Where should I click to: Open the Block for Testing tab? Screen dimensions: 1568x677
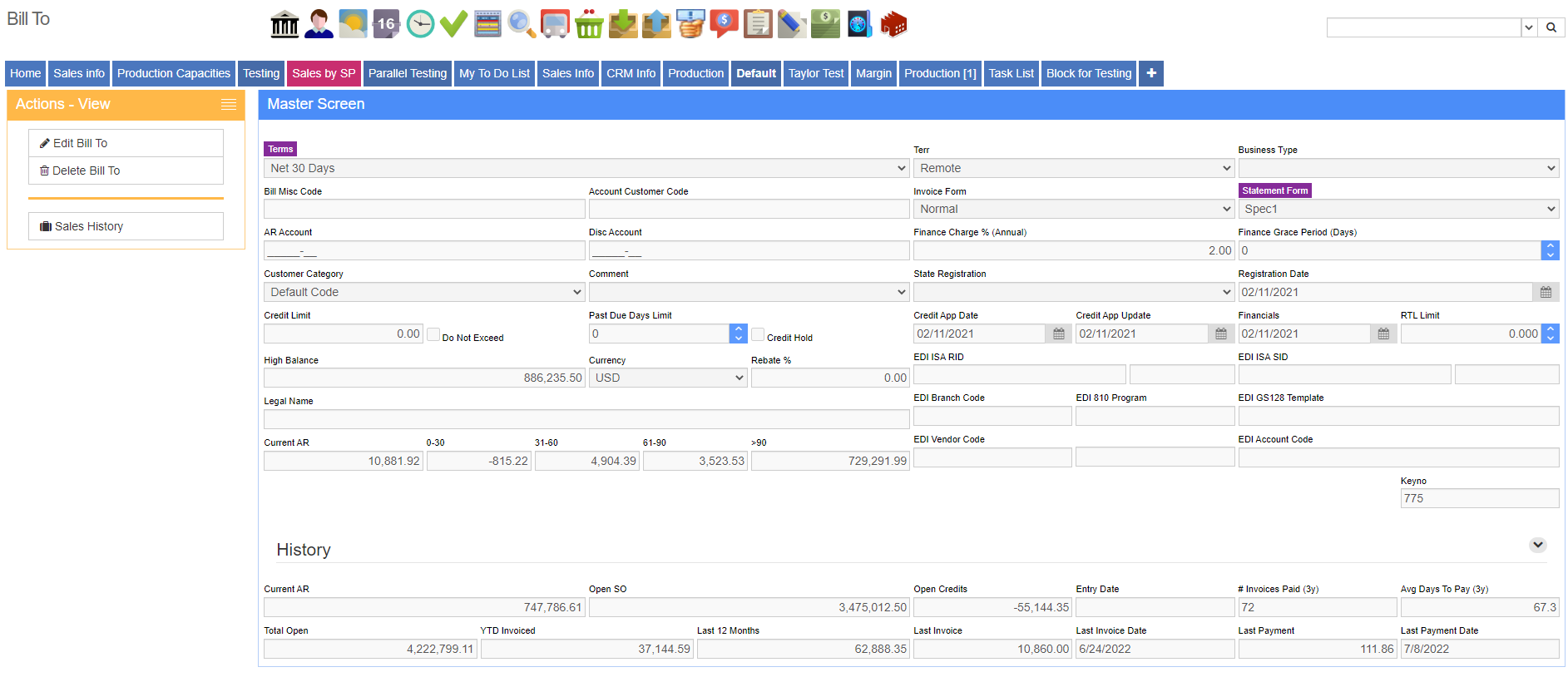(1089, 73)
